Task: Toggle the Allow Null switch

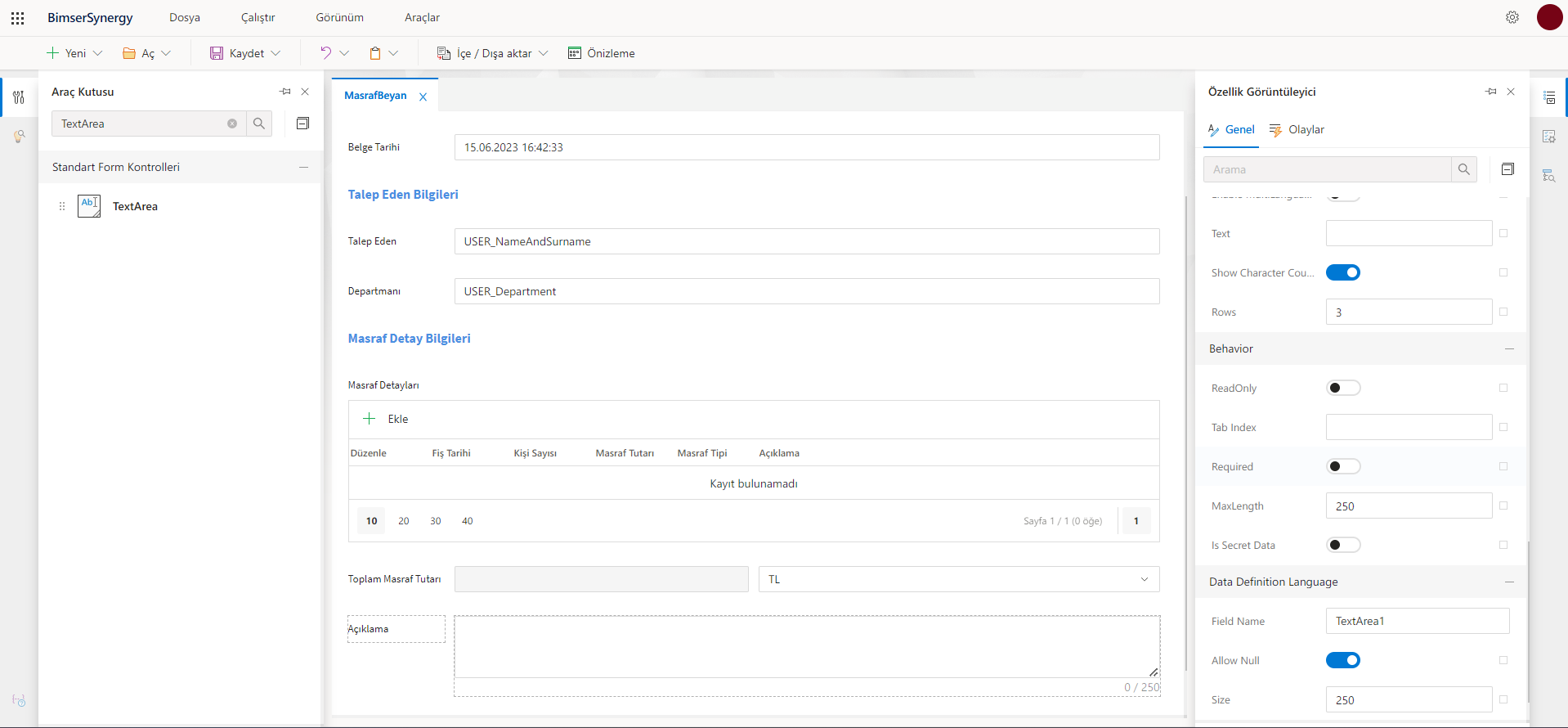Action: click(1343, 660)
